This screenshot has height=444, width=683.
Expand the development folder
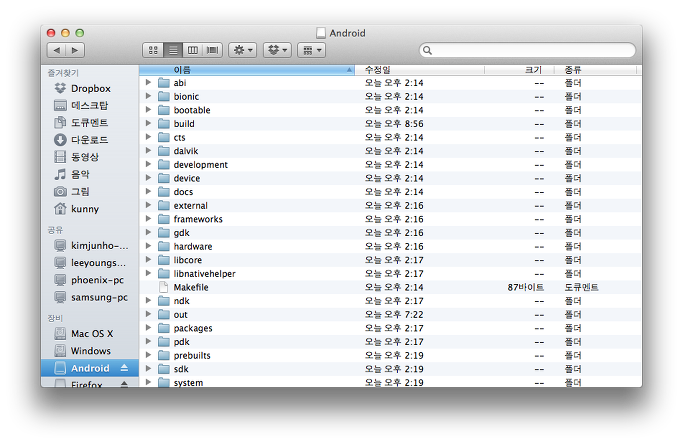click(148, 164)
